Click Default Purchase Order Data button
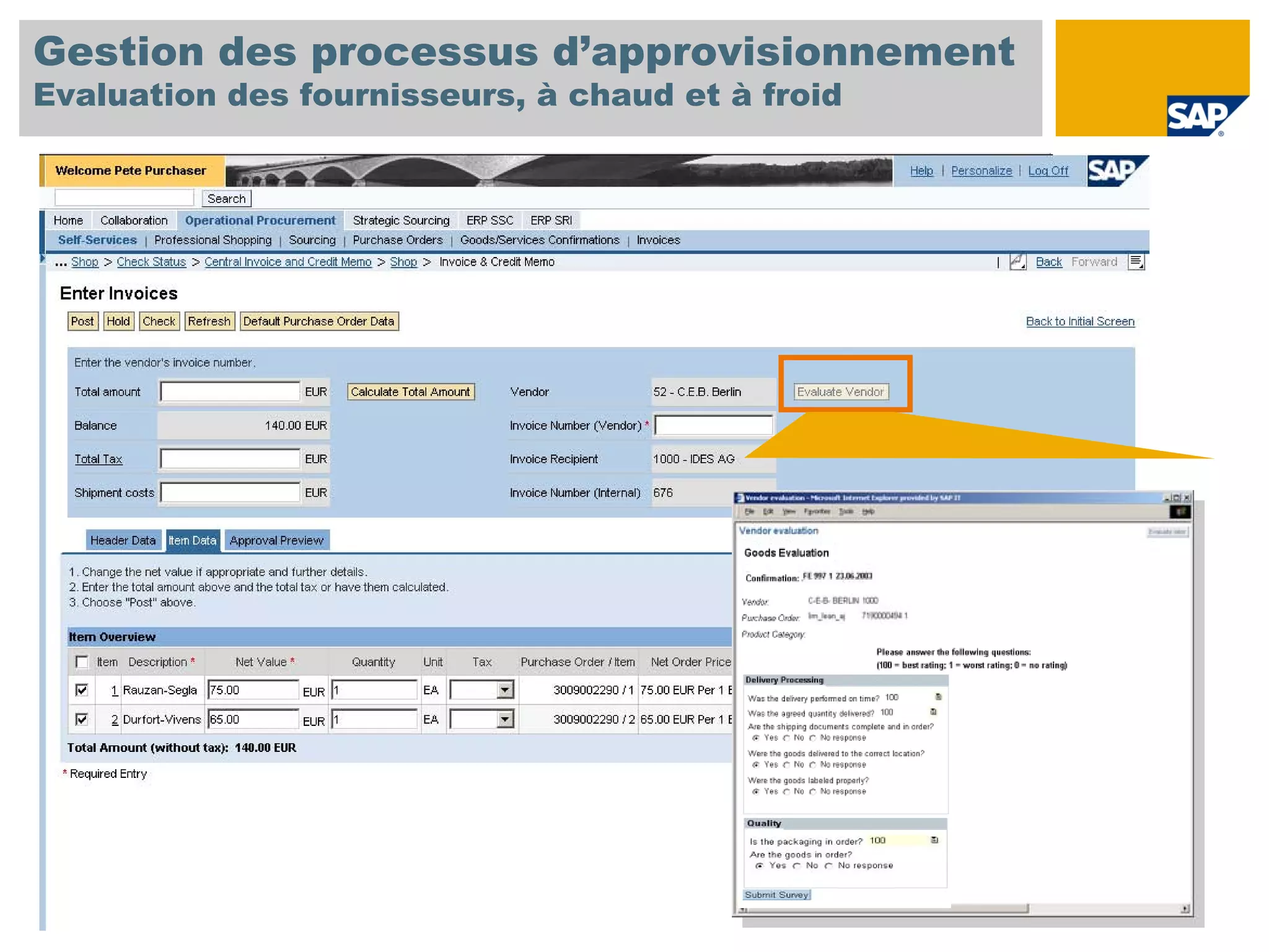Viewport: 1269px width, 952px height. pos(319,321)
